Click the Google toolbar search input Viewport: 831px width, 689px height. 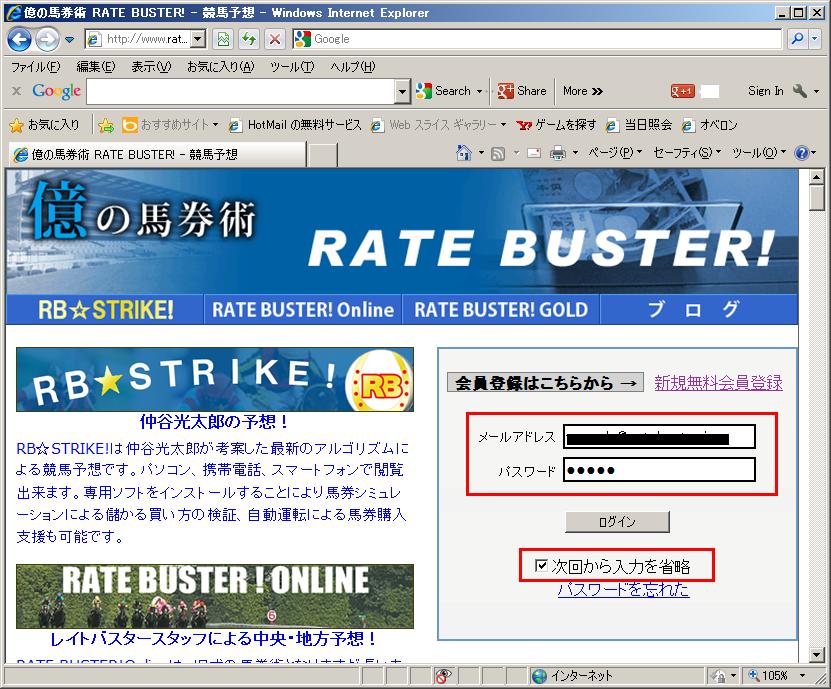[x=241, y=92]
